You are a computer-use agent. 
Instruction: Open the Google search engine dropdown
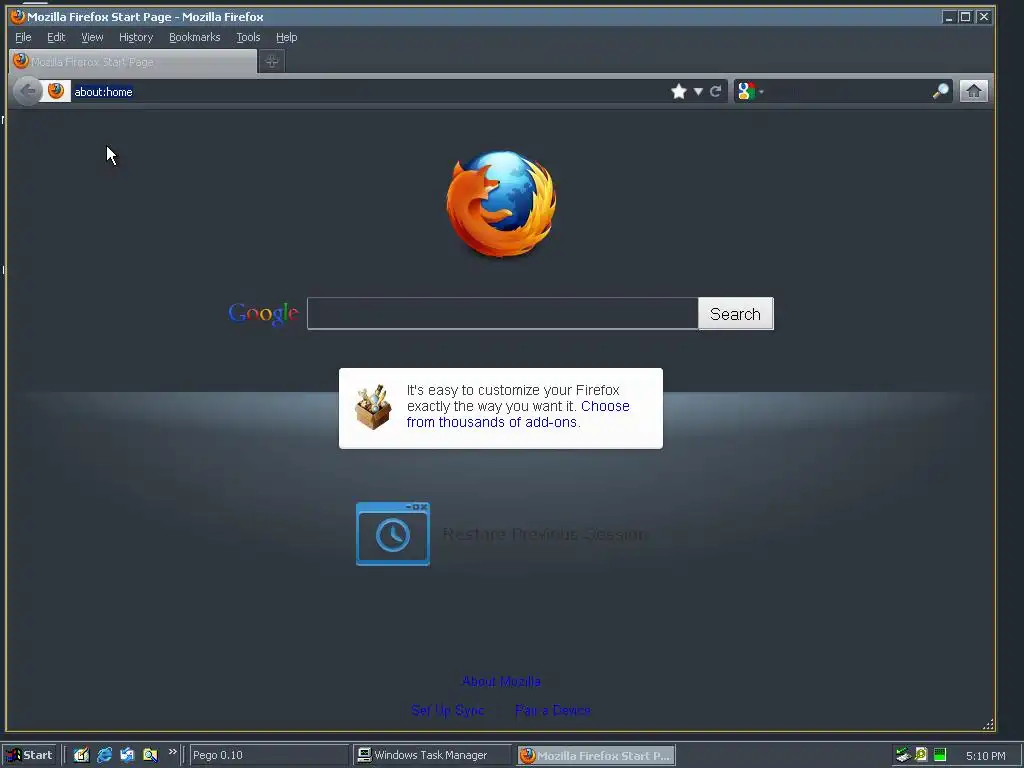750,91
